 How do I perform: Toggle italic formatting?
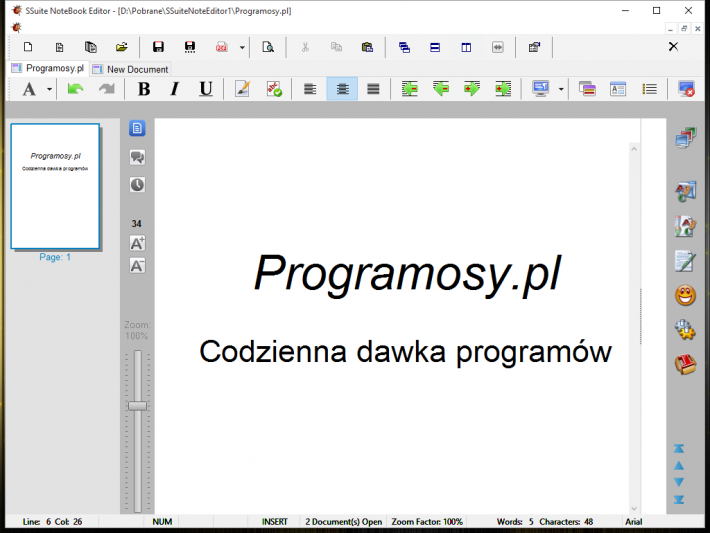tap(174, 89)
